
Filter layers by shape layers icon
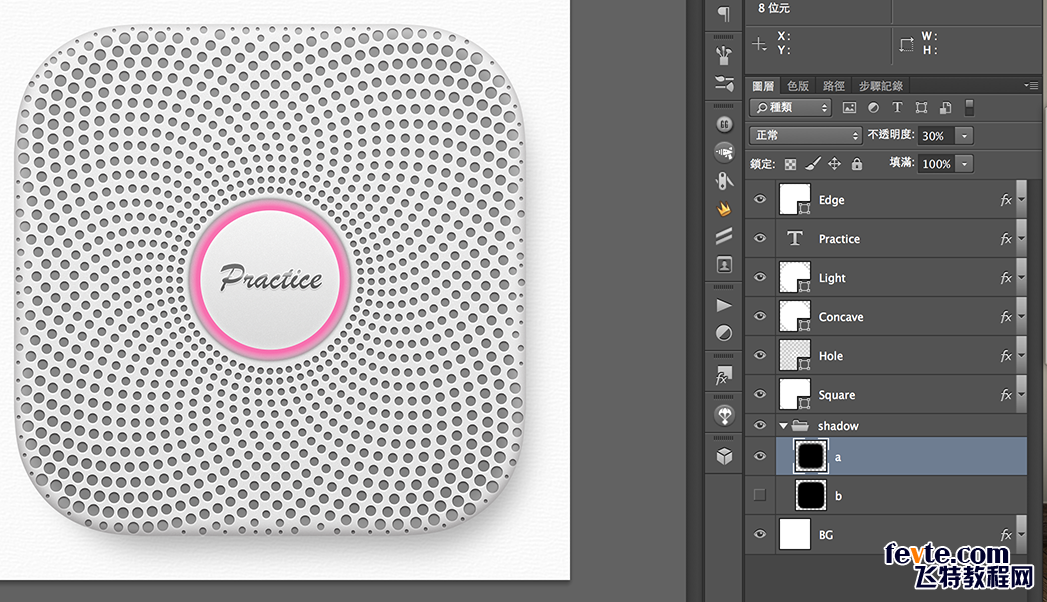[921, 107]
